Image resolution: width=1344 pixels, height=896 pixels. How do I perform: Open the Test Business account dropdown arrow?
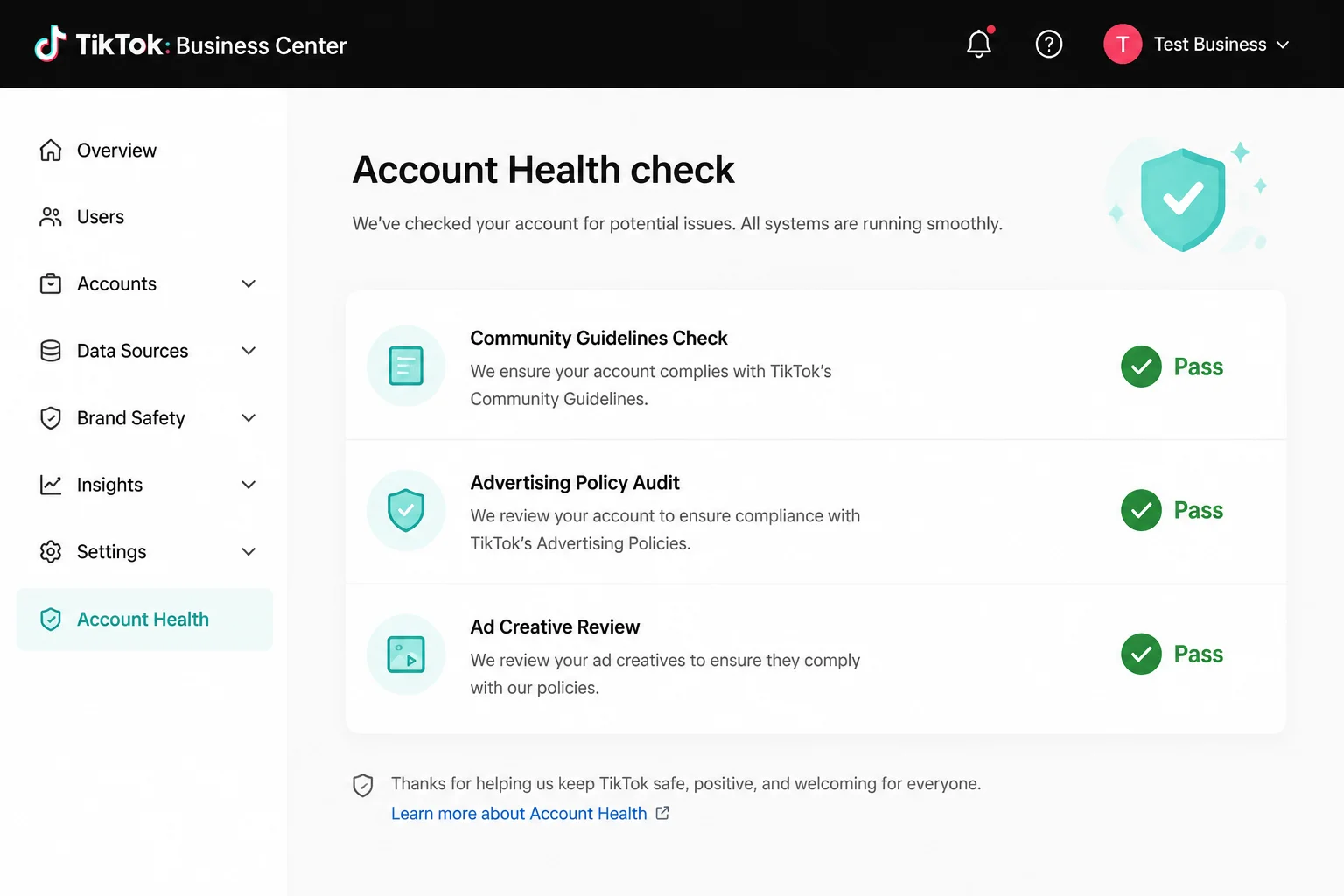pos(1283,45)
